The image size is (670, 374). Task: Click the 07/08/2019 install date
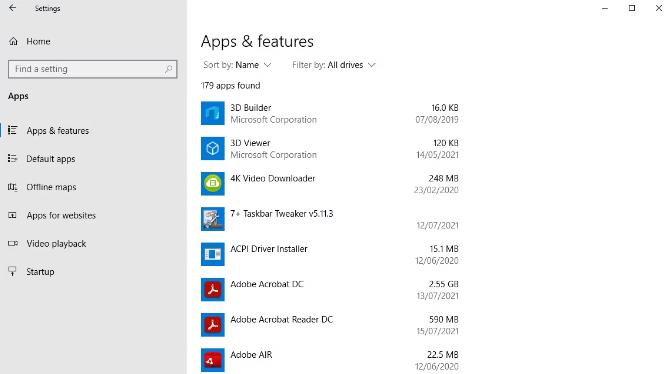[437, 120]
